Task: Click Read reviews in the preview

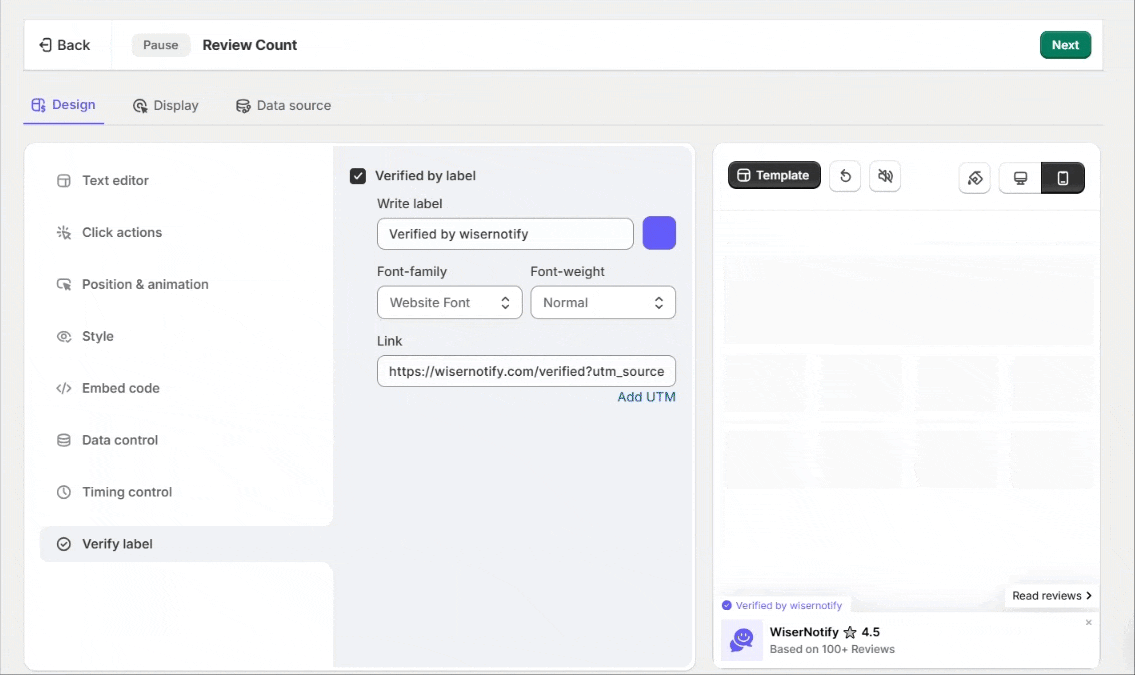Action: (1052, 595)
